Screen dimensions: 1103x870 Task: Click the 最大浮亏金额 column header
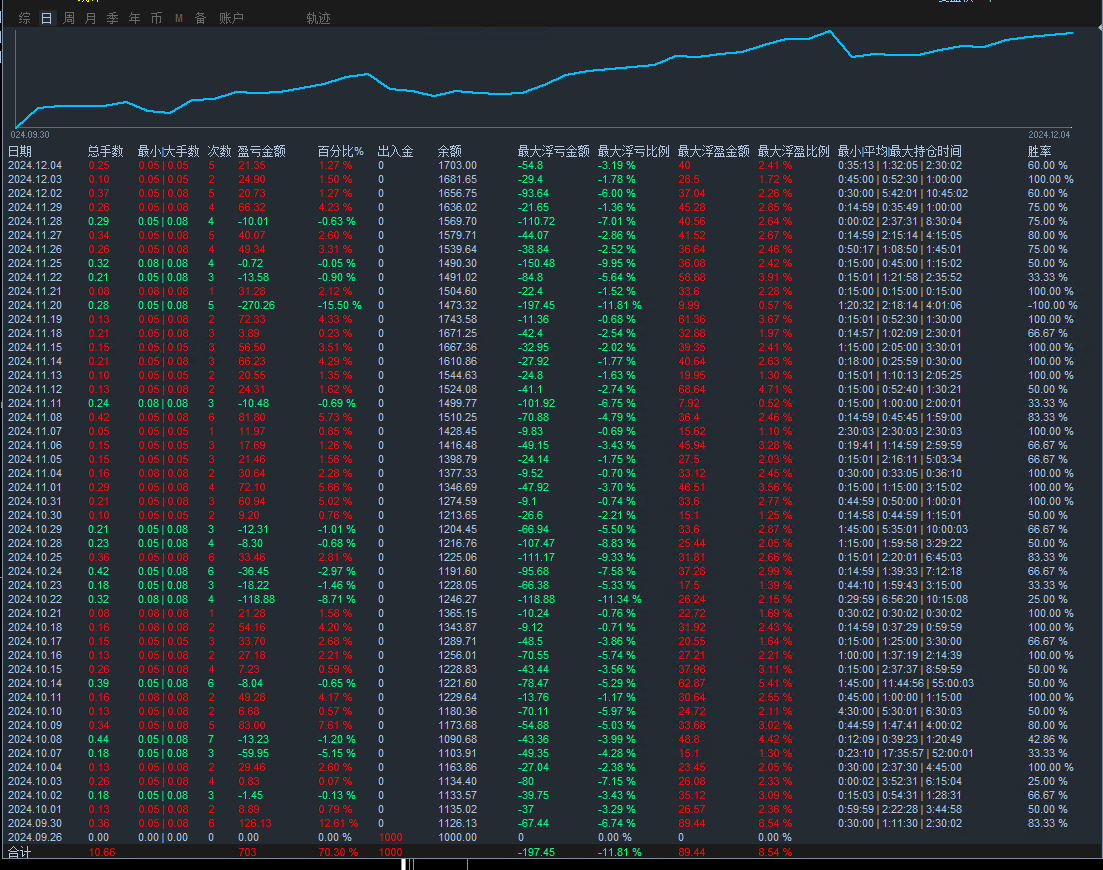(x=553, y=151)
